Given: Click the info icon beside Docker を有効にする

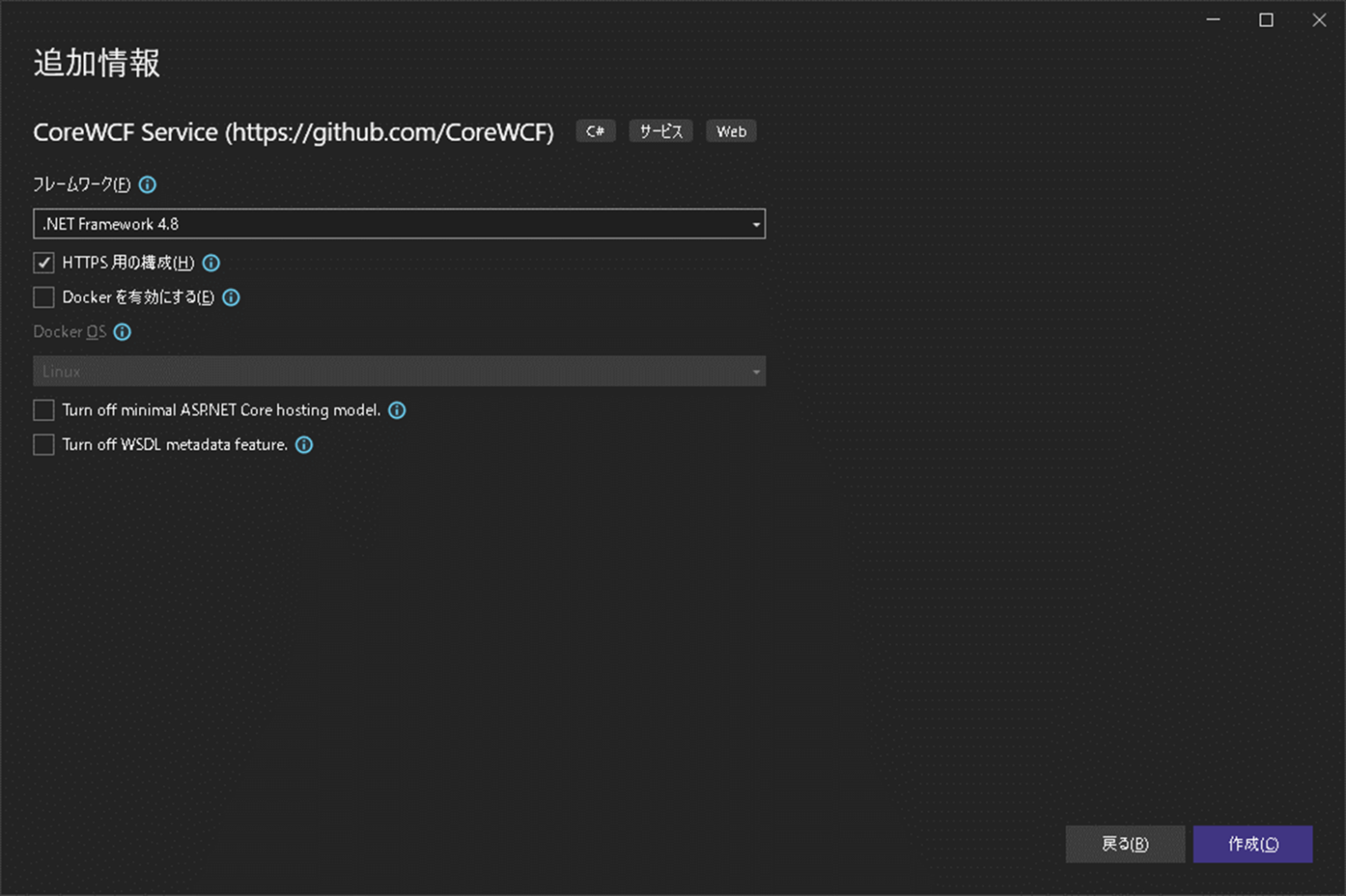Looking at the screenshot, I should pos(230,297).
